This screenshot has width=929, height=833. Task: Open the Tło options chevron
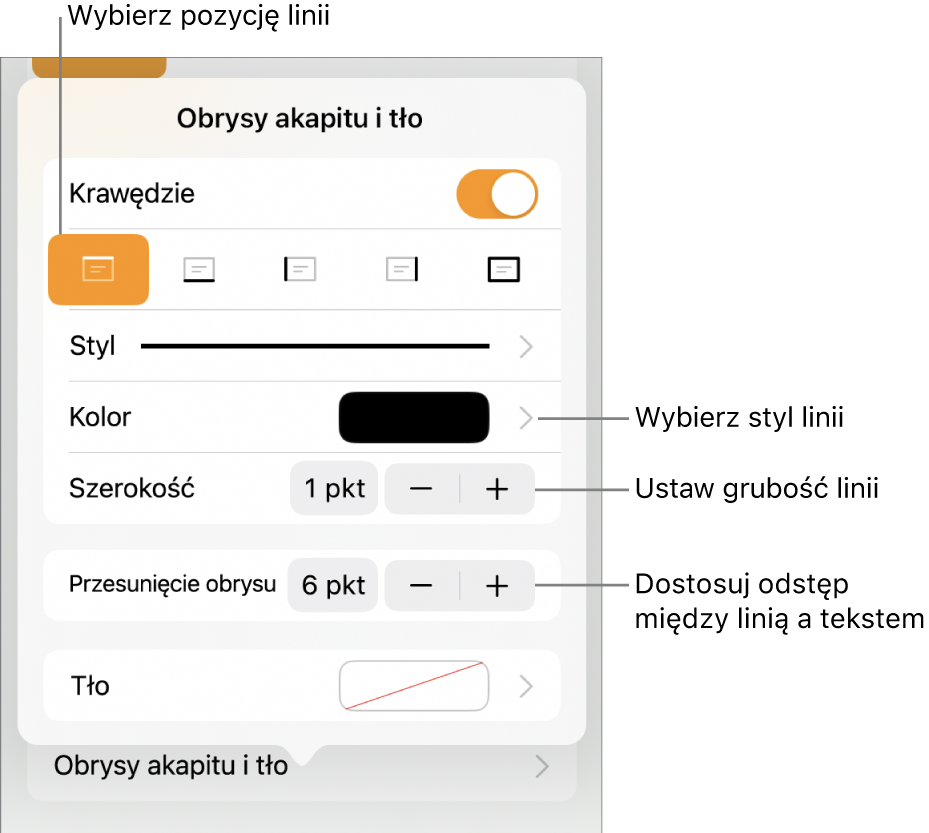526,687
